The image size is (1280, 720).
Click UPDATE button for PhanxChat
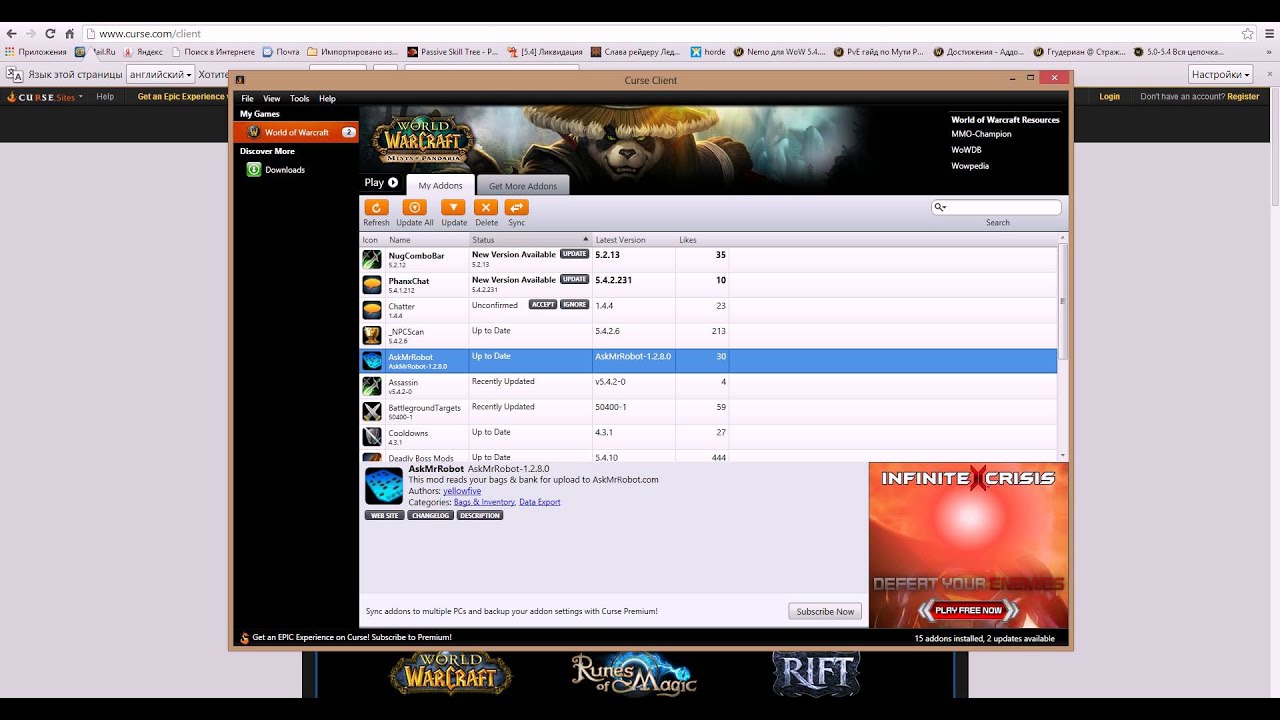(574, 279)
